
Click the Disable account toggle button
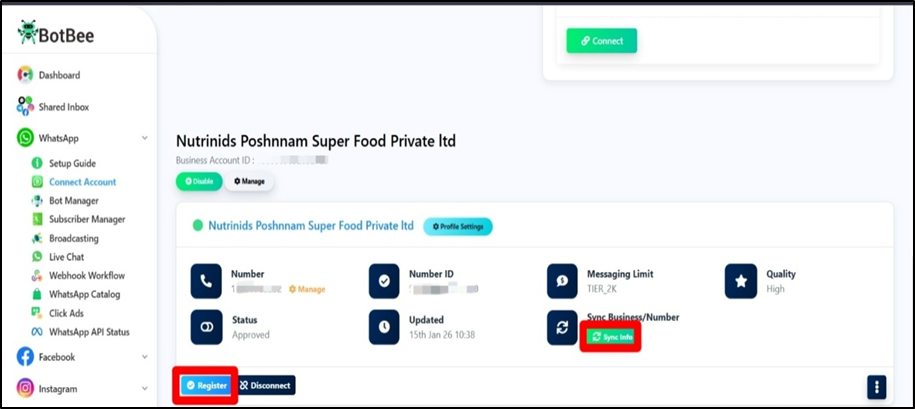coord(199,181)
